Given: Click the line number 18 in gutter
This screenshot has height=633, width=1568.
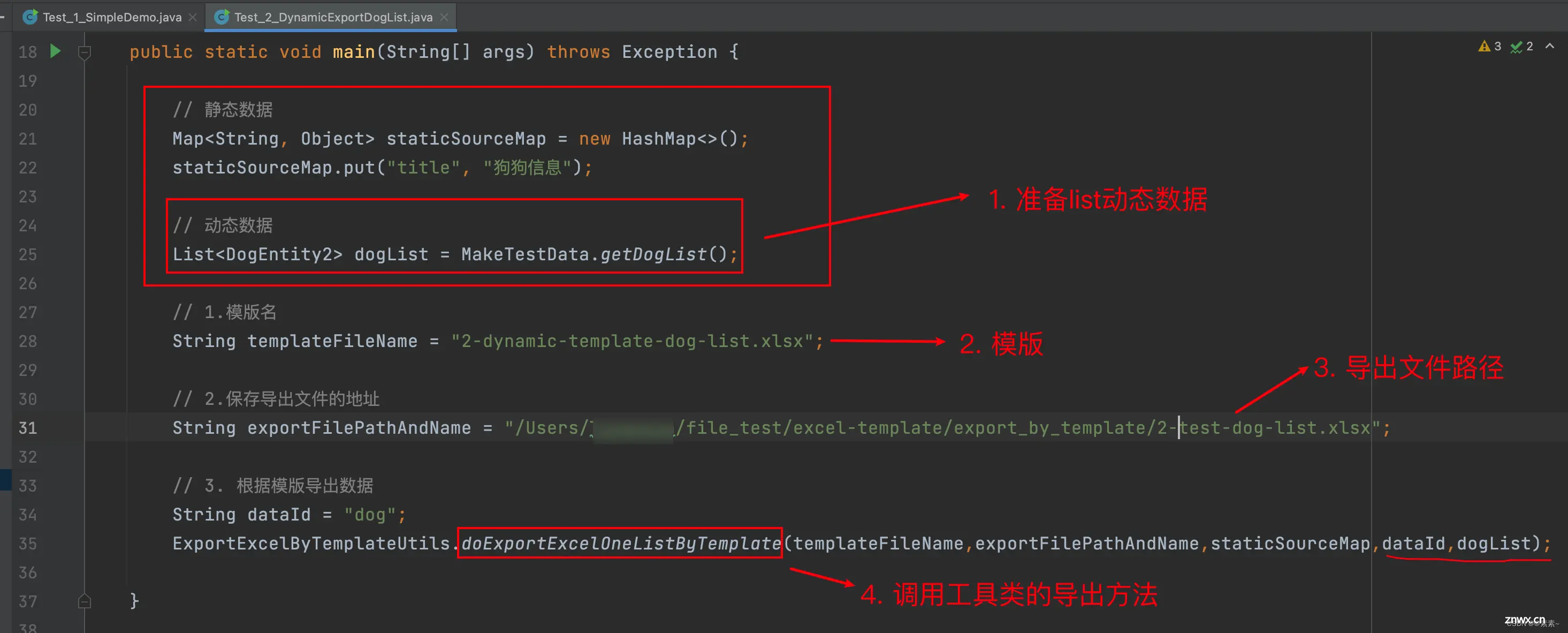Looking at the screenshot, I should tap(27, 52).
